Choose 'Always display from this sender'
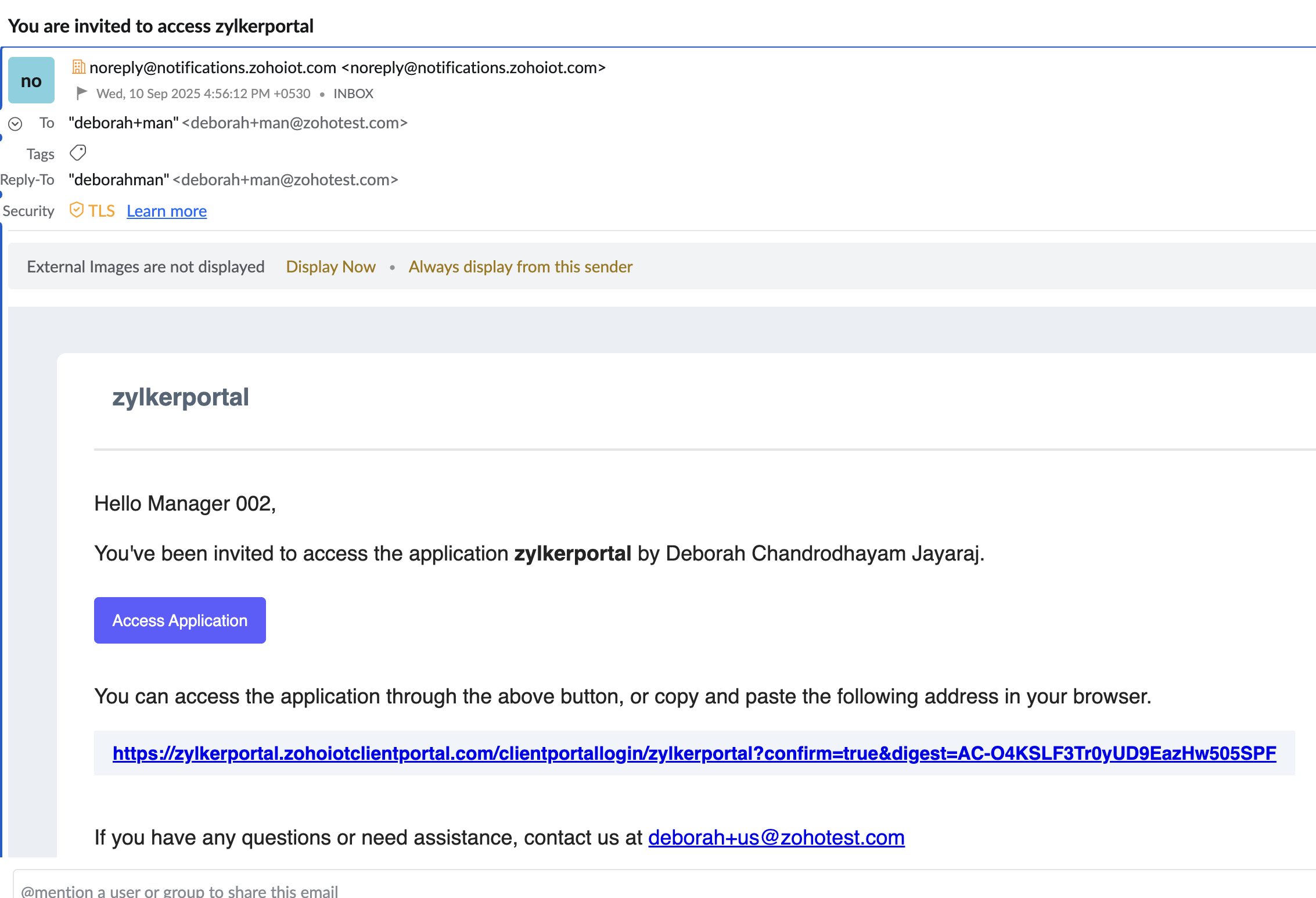This screenshot has width=1316, height=898. [x=520, y=267]
